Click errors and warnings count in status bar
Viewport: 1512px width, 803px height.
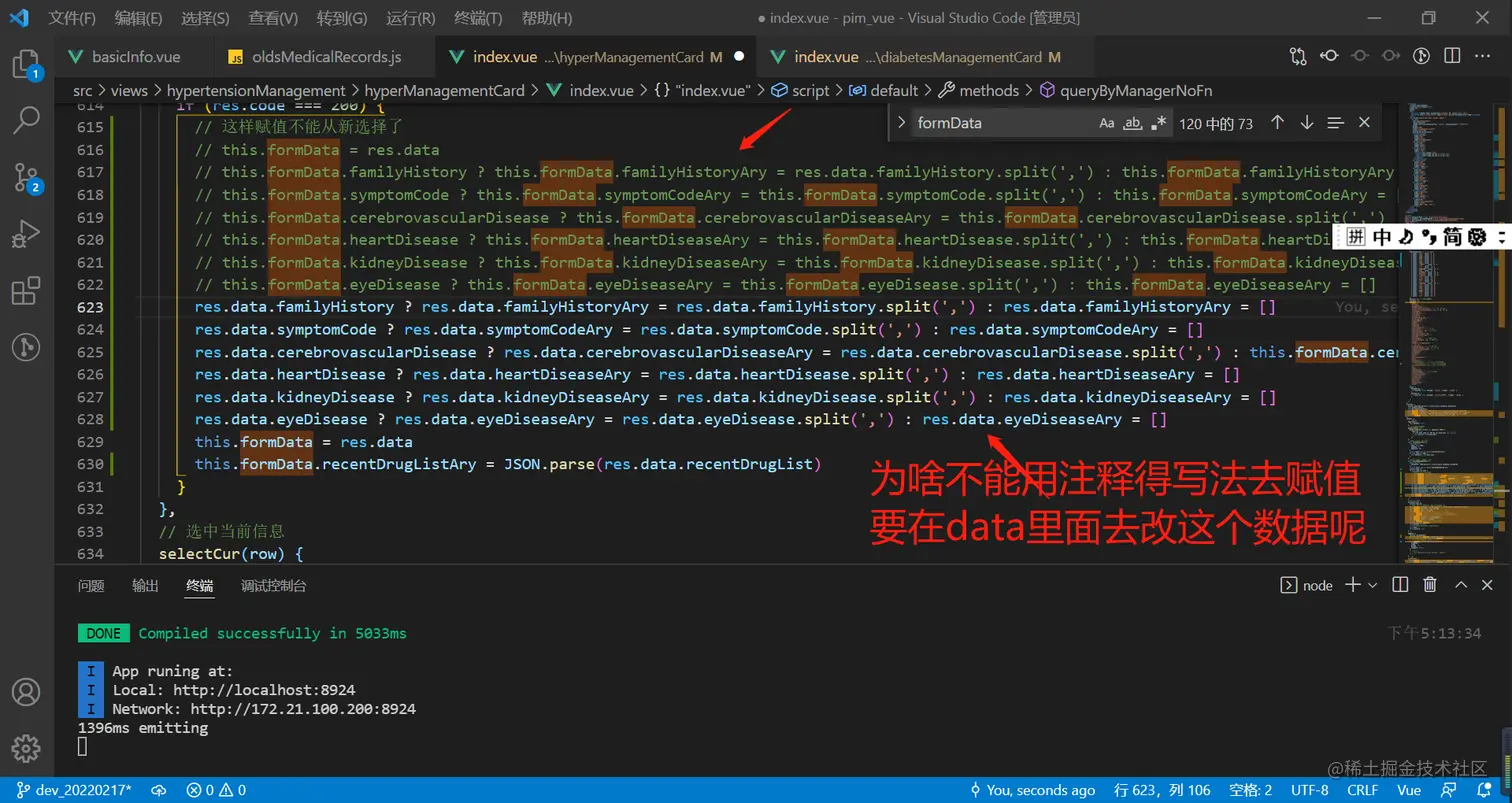coord(216,790)
